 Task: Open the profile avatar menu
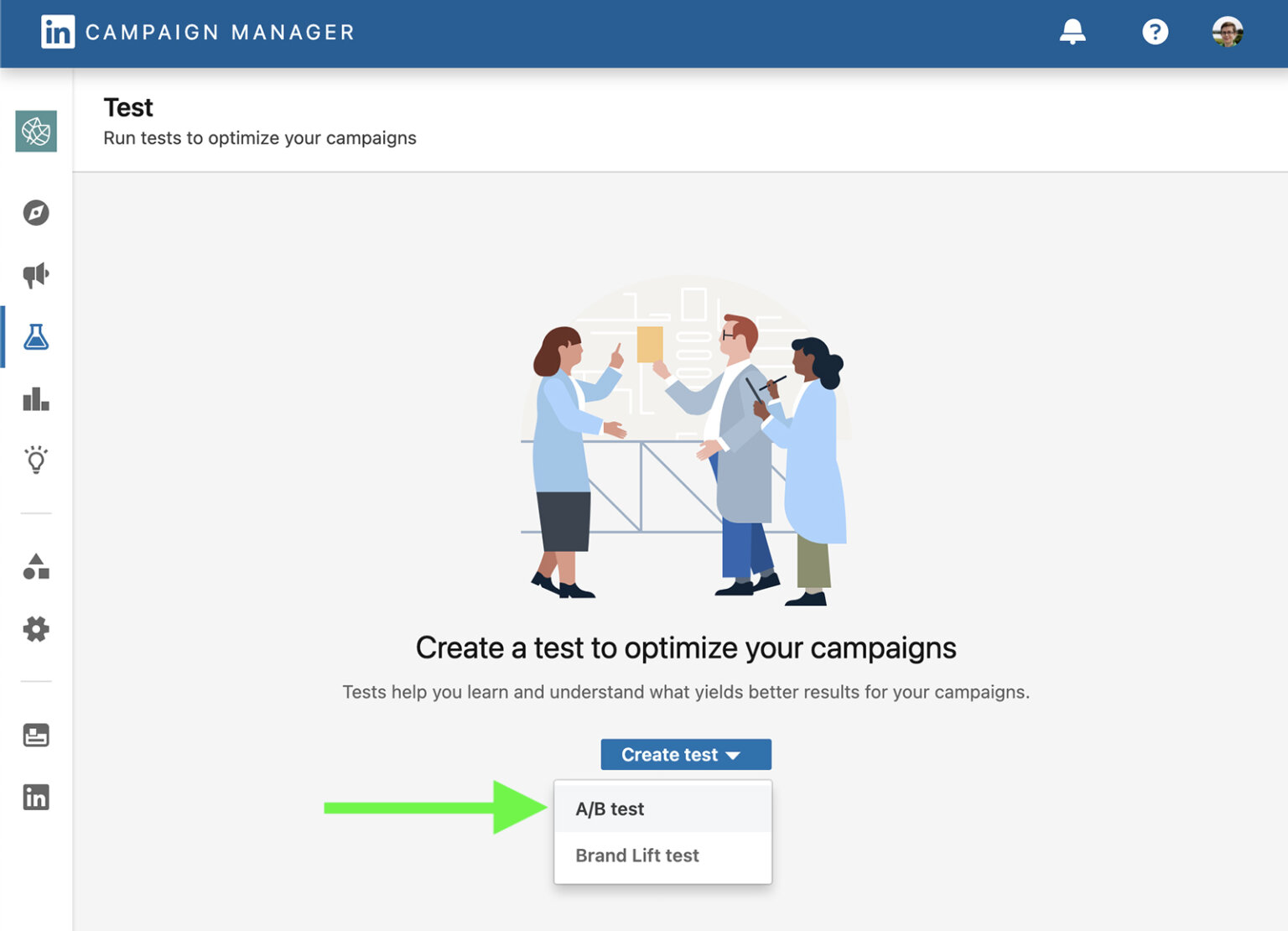tap(1228, 32)
